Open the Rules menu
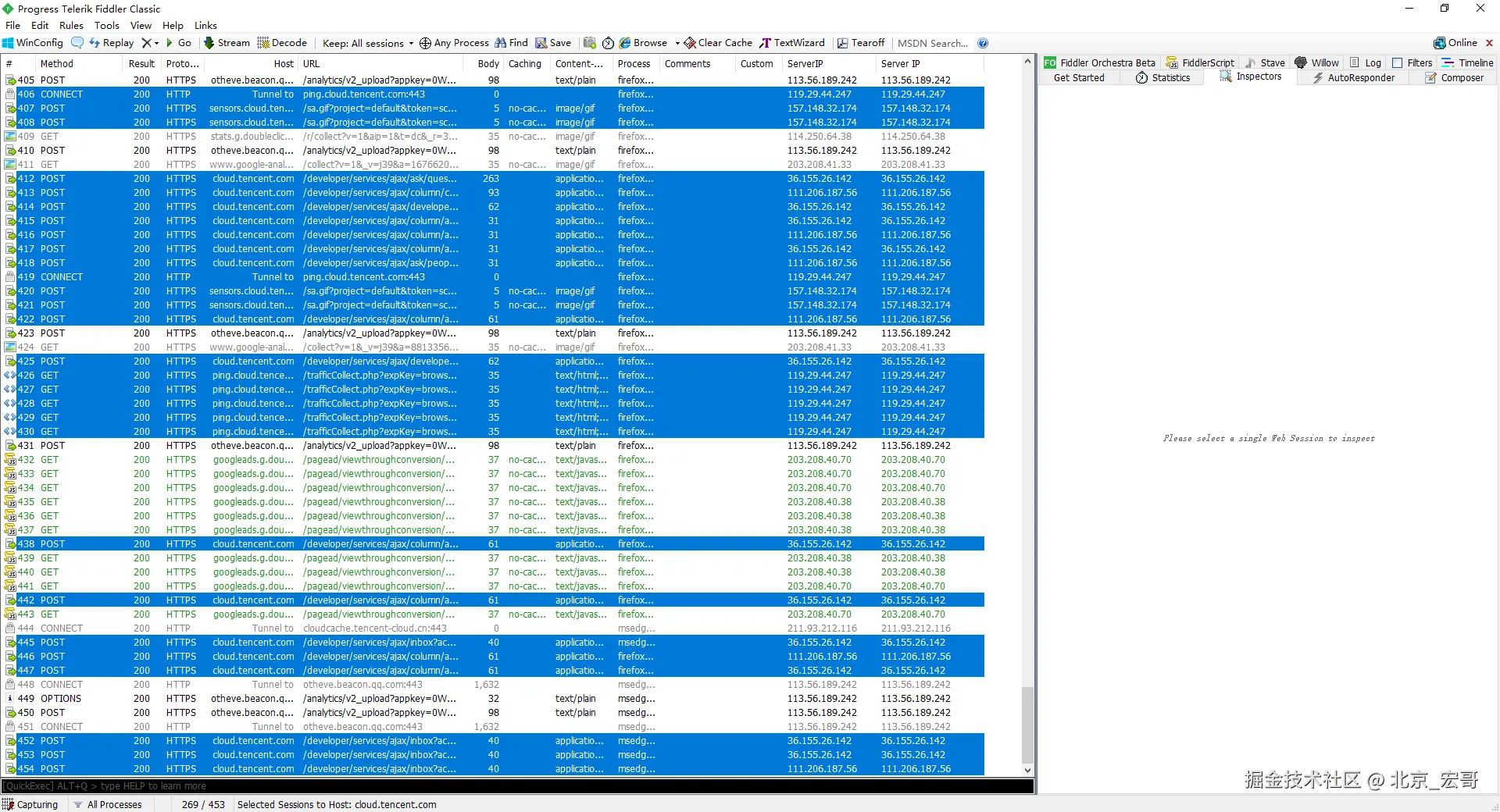The width and height of the screenshot is (1500, 812). click(71, 25)
